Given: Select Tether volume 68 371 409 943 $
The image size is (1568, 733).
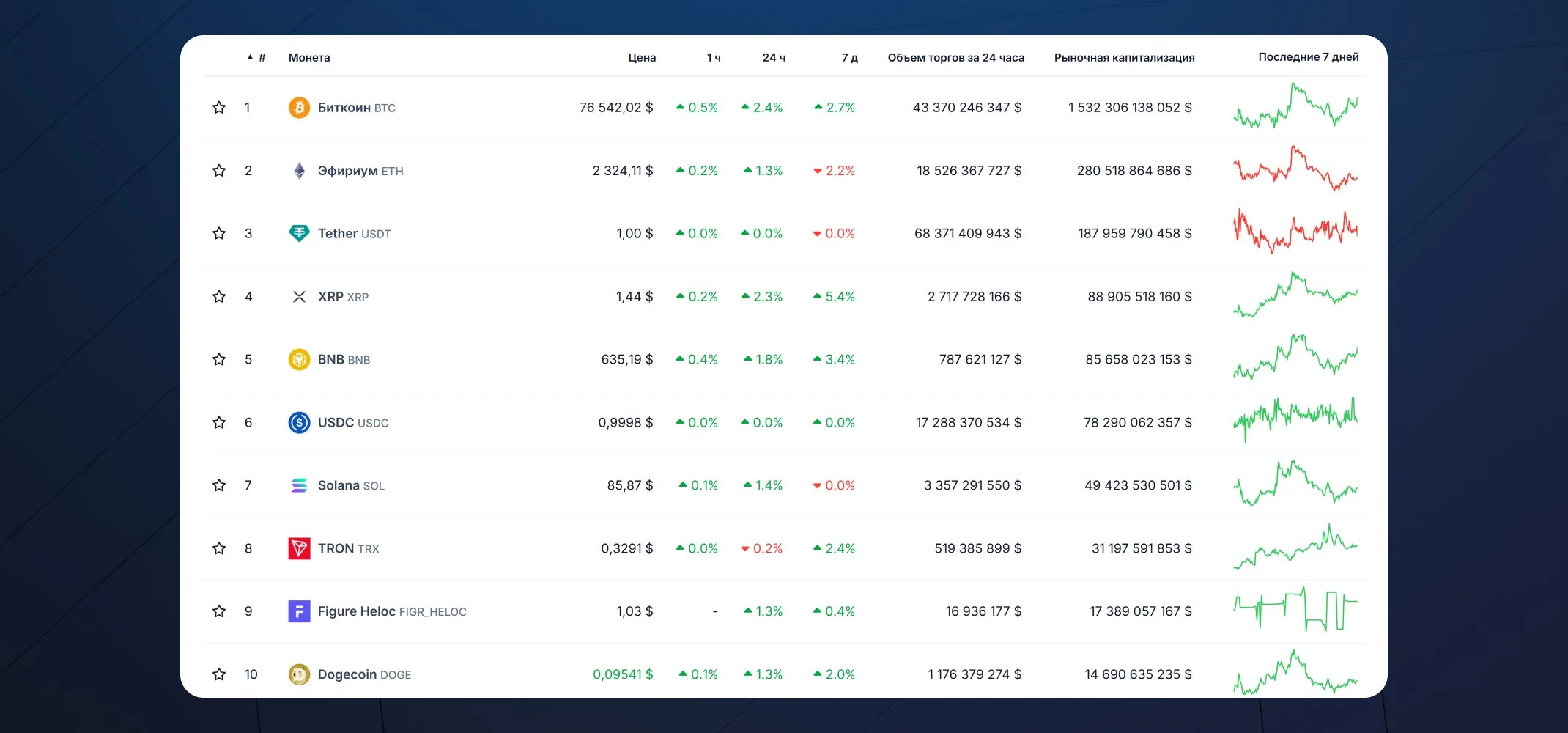Looking at the screenshot, I should 968,234.
